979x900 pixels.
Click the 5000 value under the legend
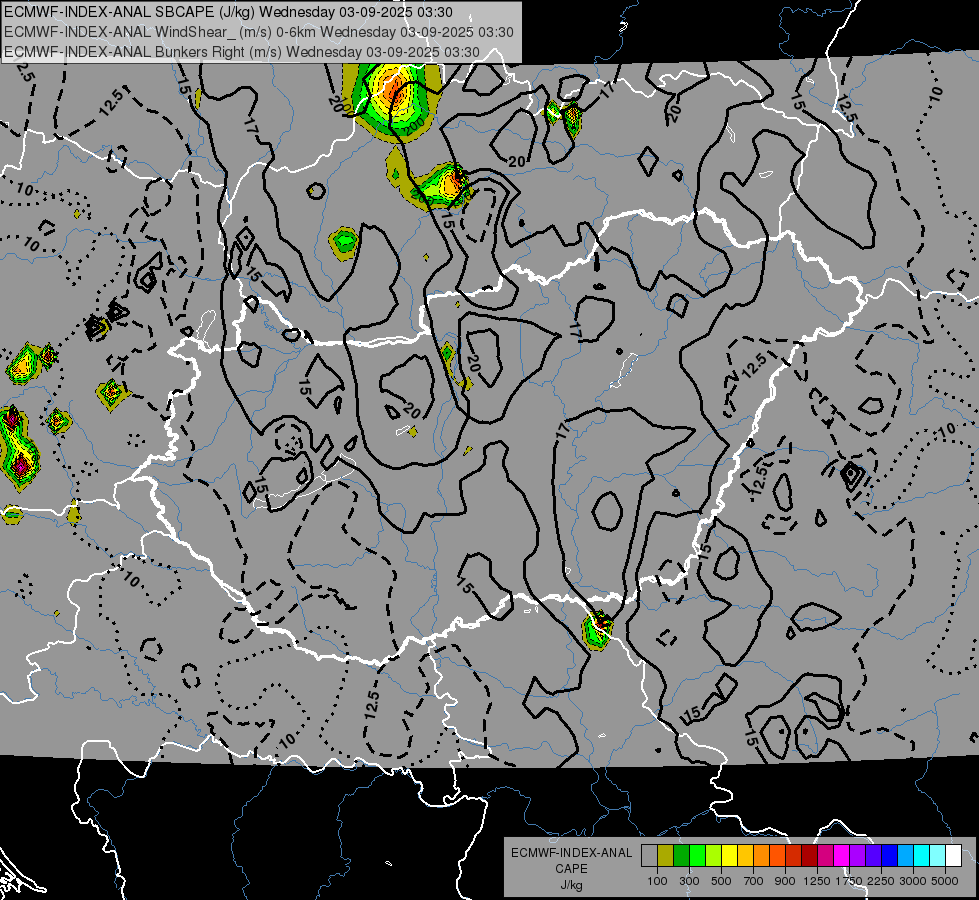click(x=945, y=881)
